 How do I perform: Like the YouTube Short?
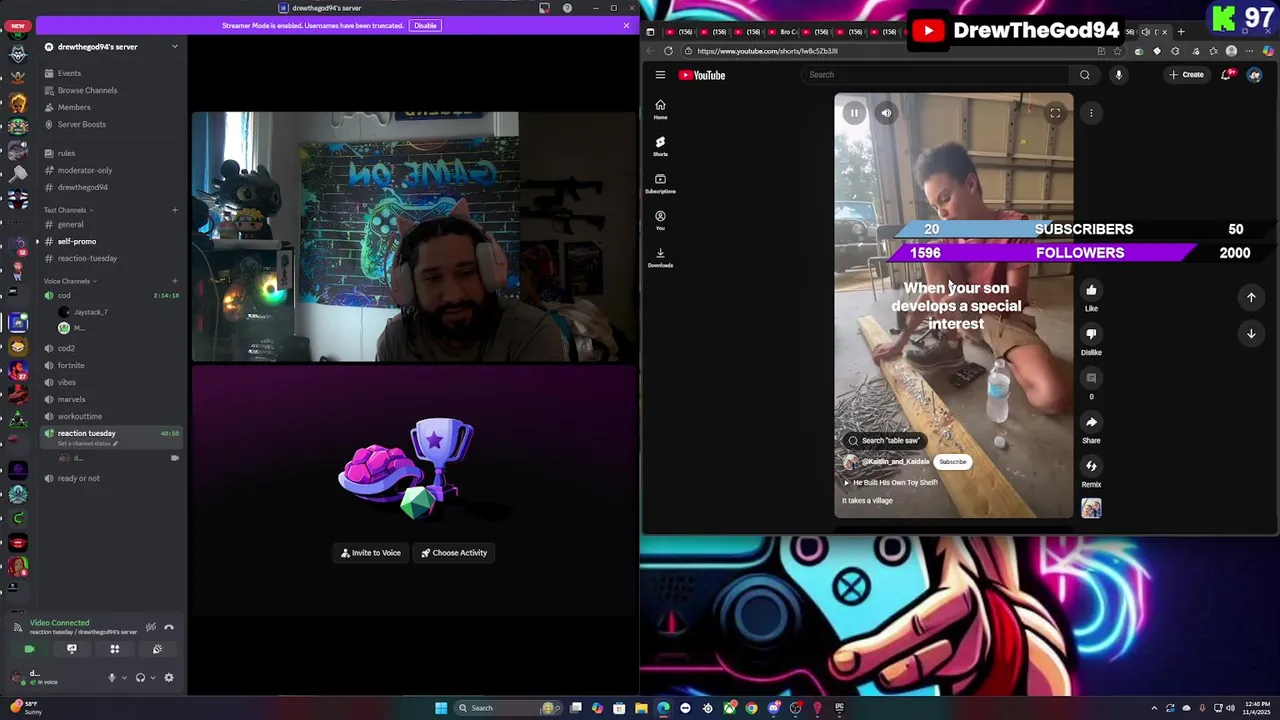(1091, 291)
